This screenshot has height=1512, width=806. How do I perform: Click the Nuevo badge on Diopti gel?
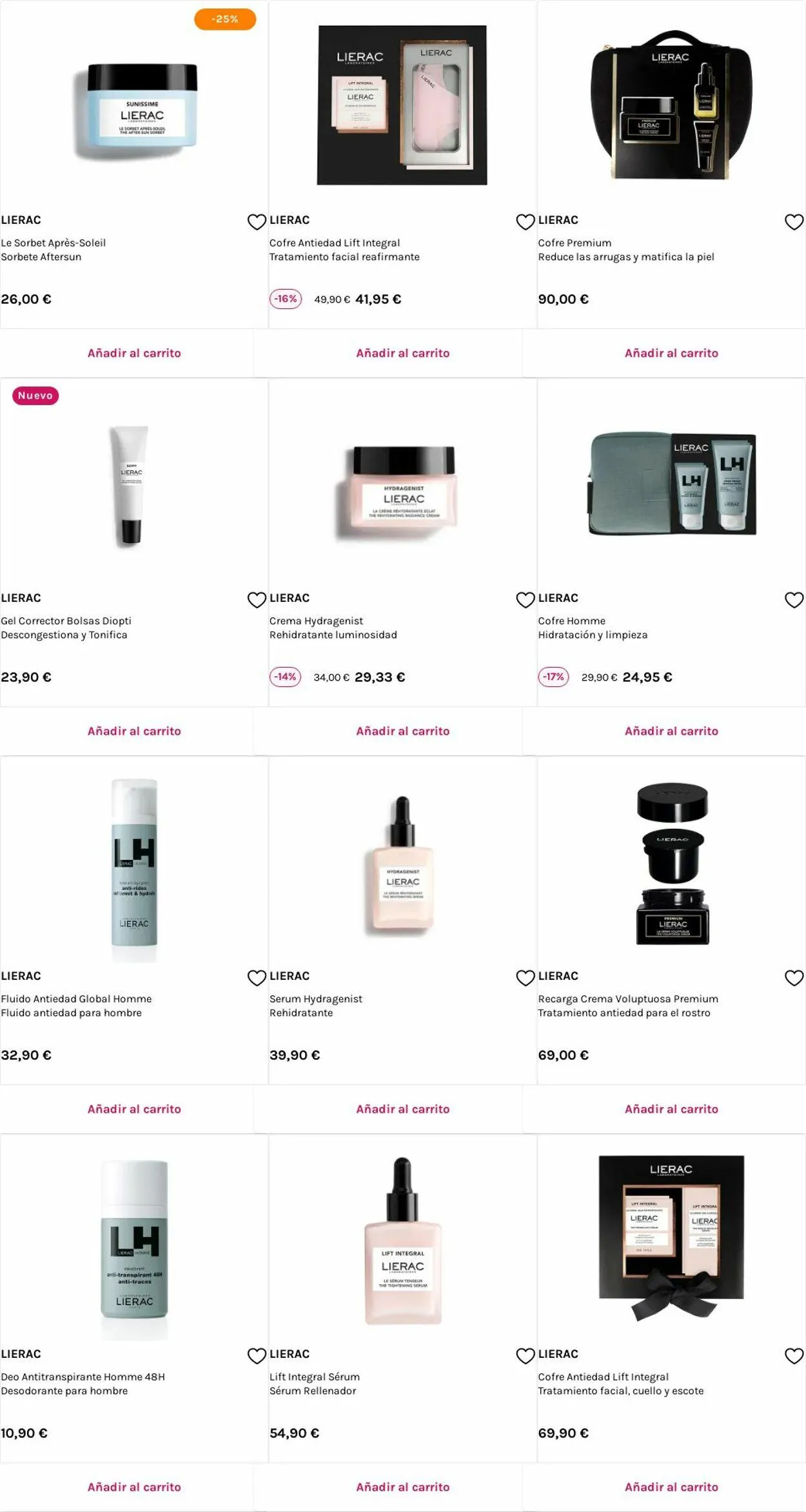click(x=35, y=395)
